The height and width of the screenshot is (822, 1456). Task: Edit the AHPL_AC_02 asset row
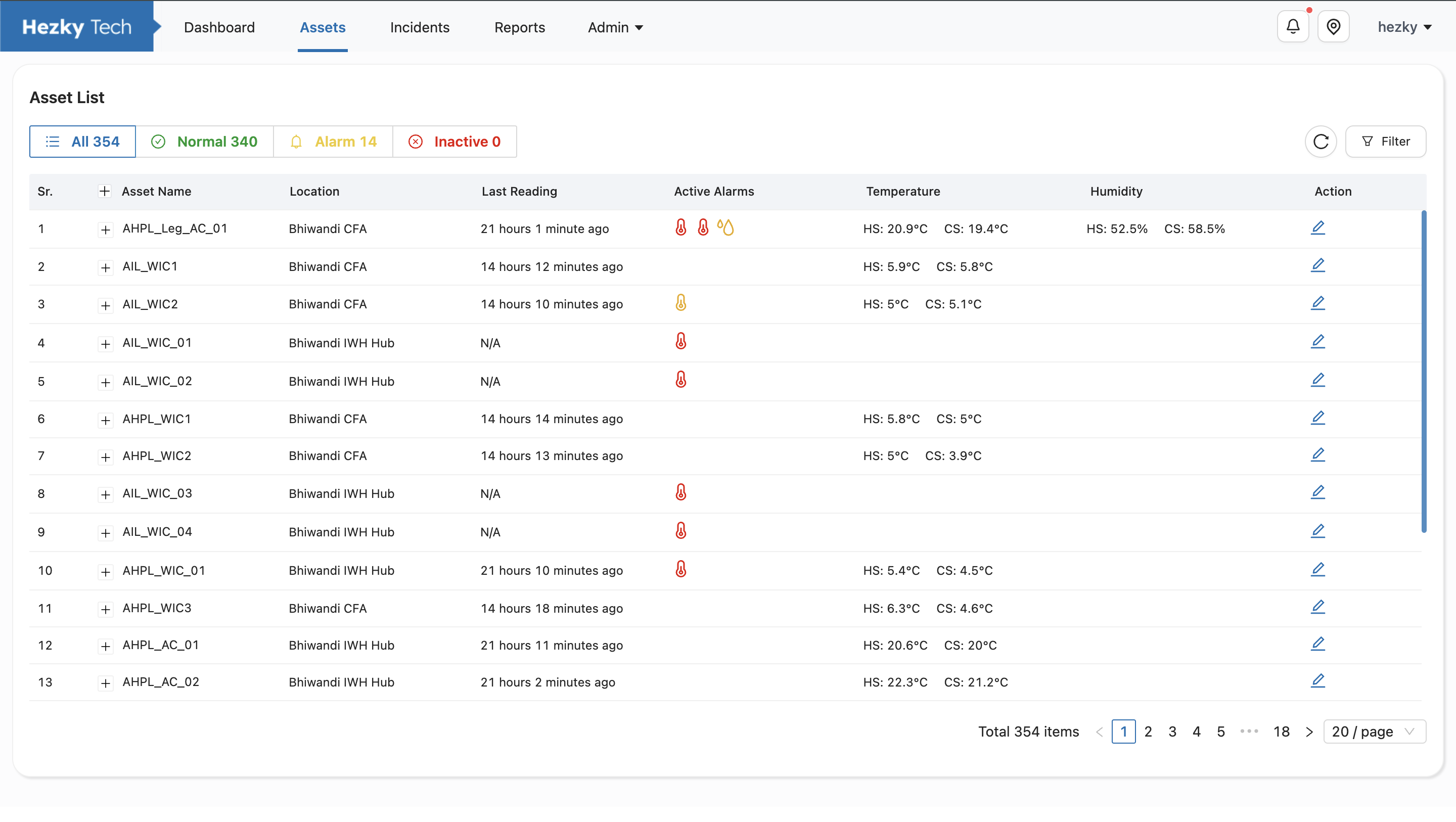(x=1317, y=680)
